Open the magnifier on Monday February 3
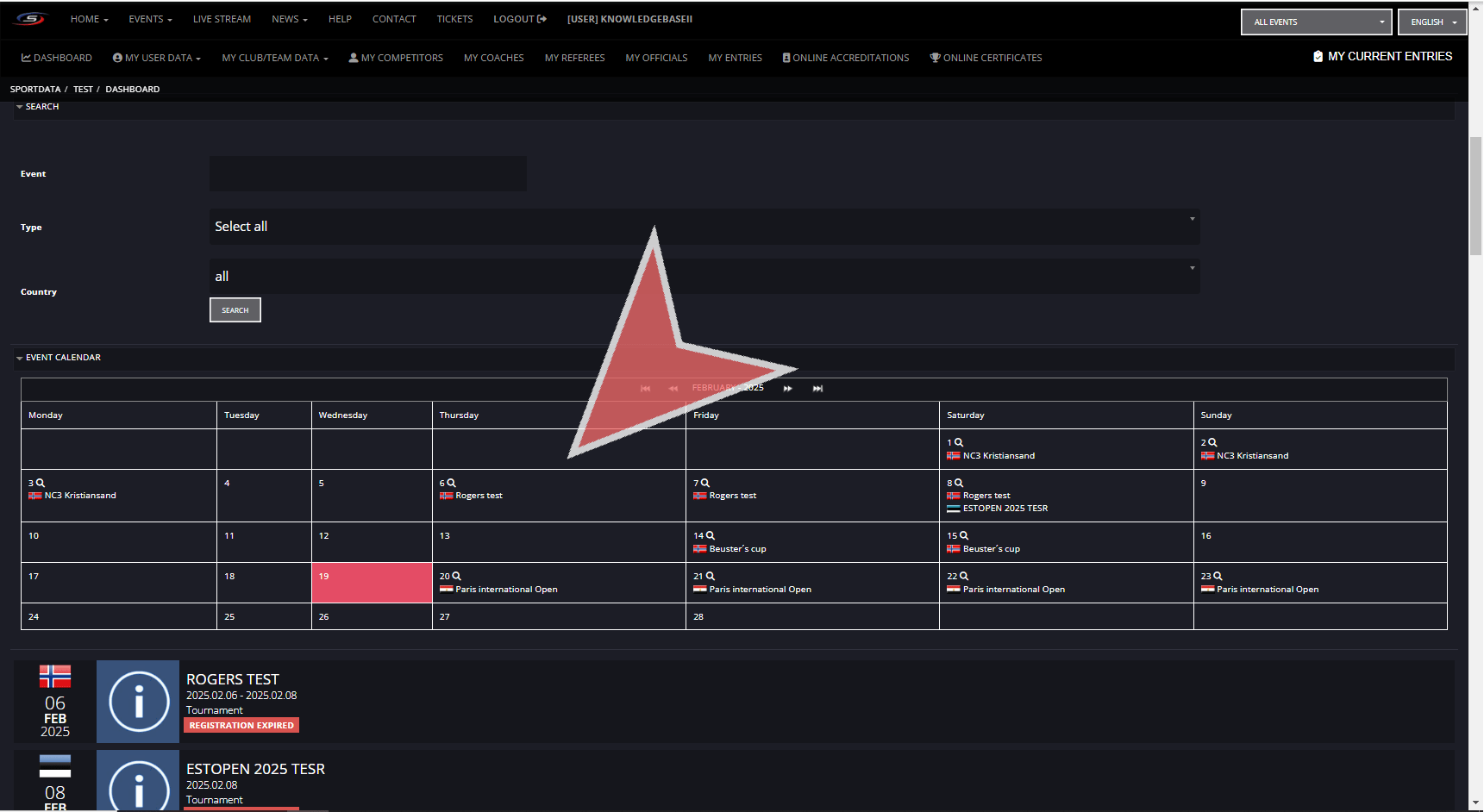This screenshot has height=812, width=1484. (x=41, y=483)
